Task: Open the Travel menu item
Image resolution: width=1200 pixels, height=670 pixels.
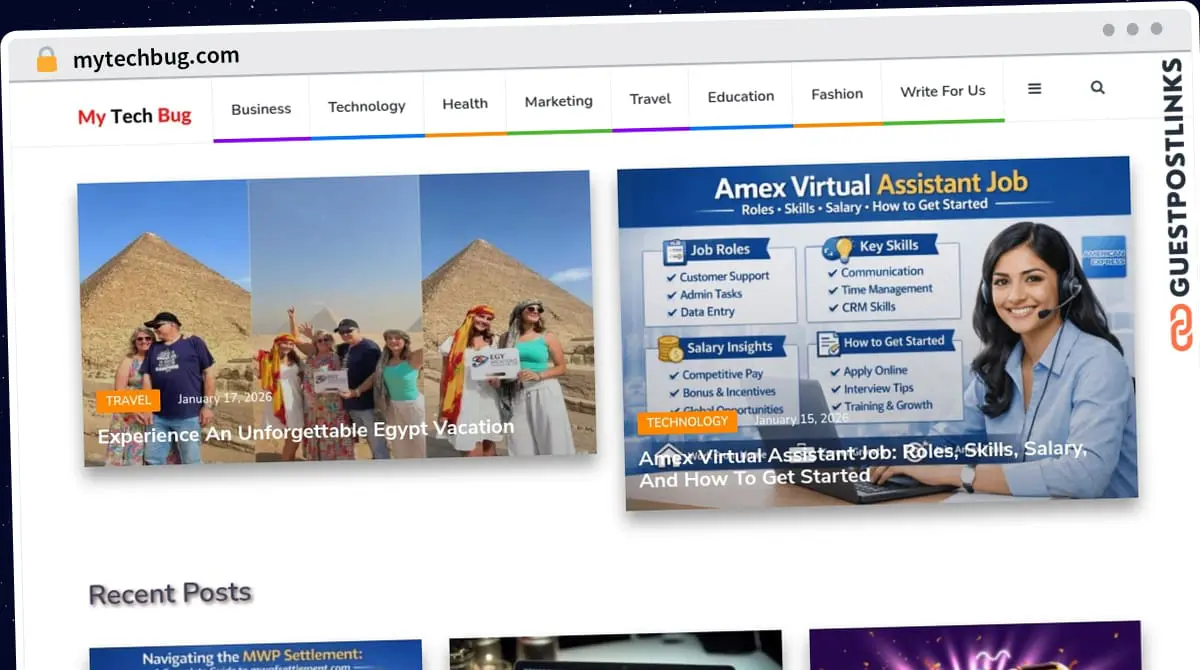Action: click(x=650, y=98)
